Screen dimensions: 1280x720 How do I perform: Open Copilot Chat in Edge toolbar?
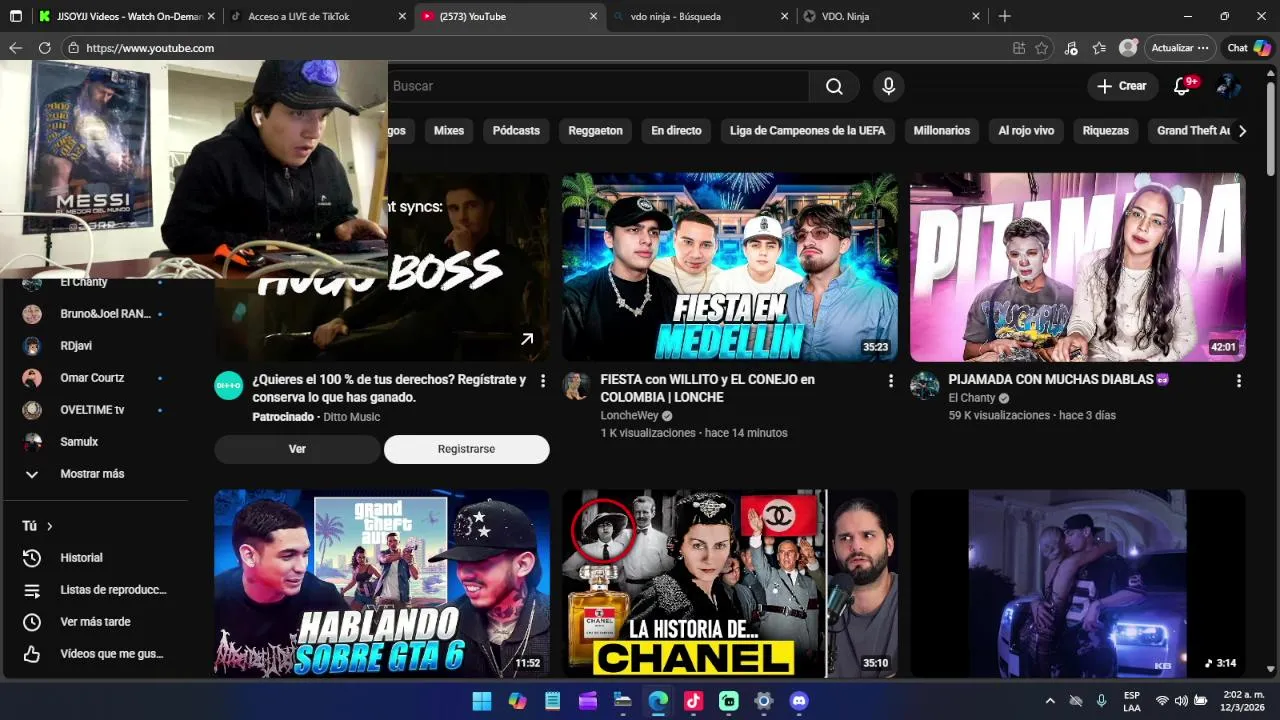click(1249, 48)
